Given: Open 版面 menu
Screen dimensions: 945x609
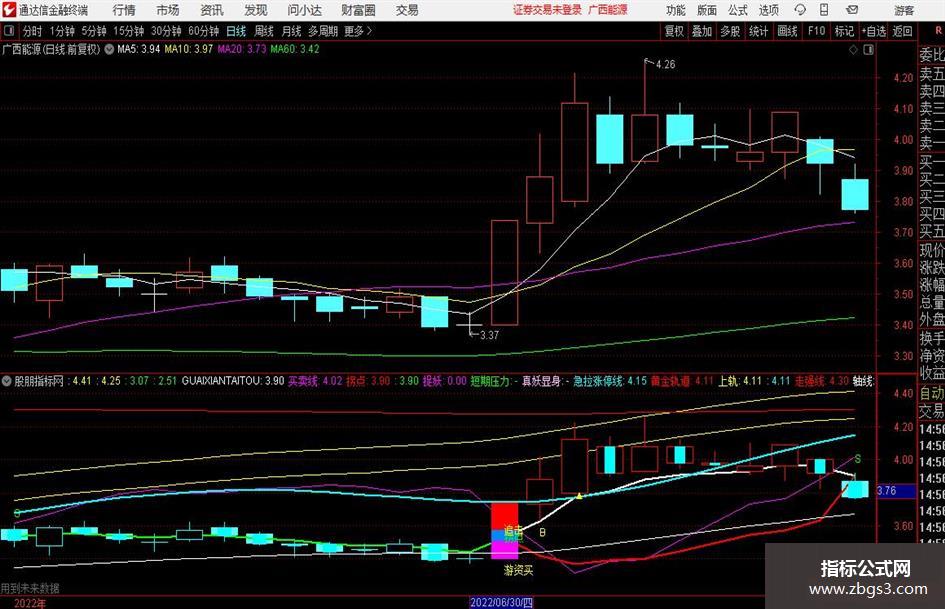Looking at the screenshot, I should 706,10.
